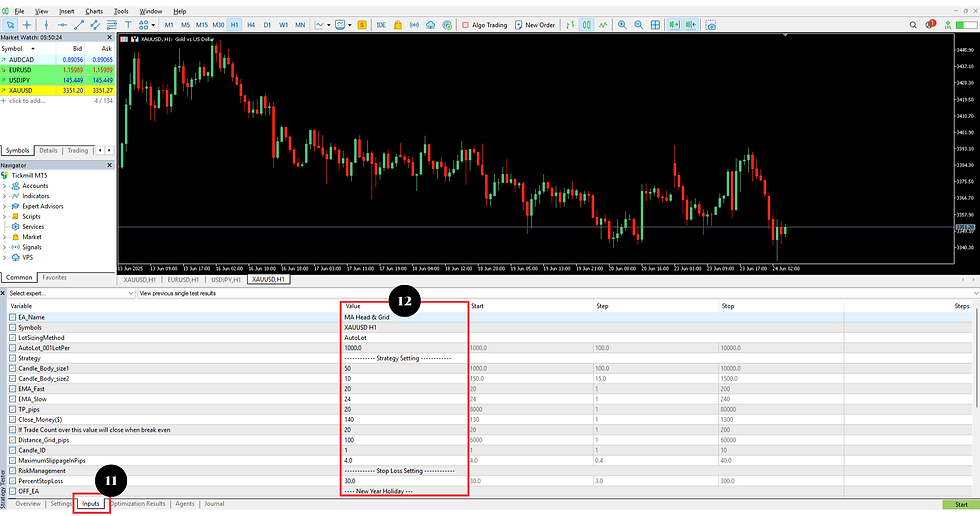Open the search magnifier in top right
The width and height of the screenshot is (980, 516).
(x=913, y=25)
